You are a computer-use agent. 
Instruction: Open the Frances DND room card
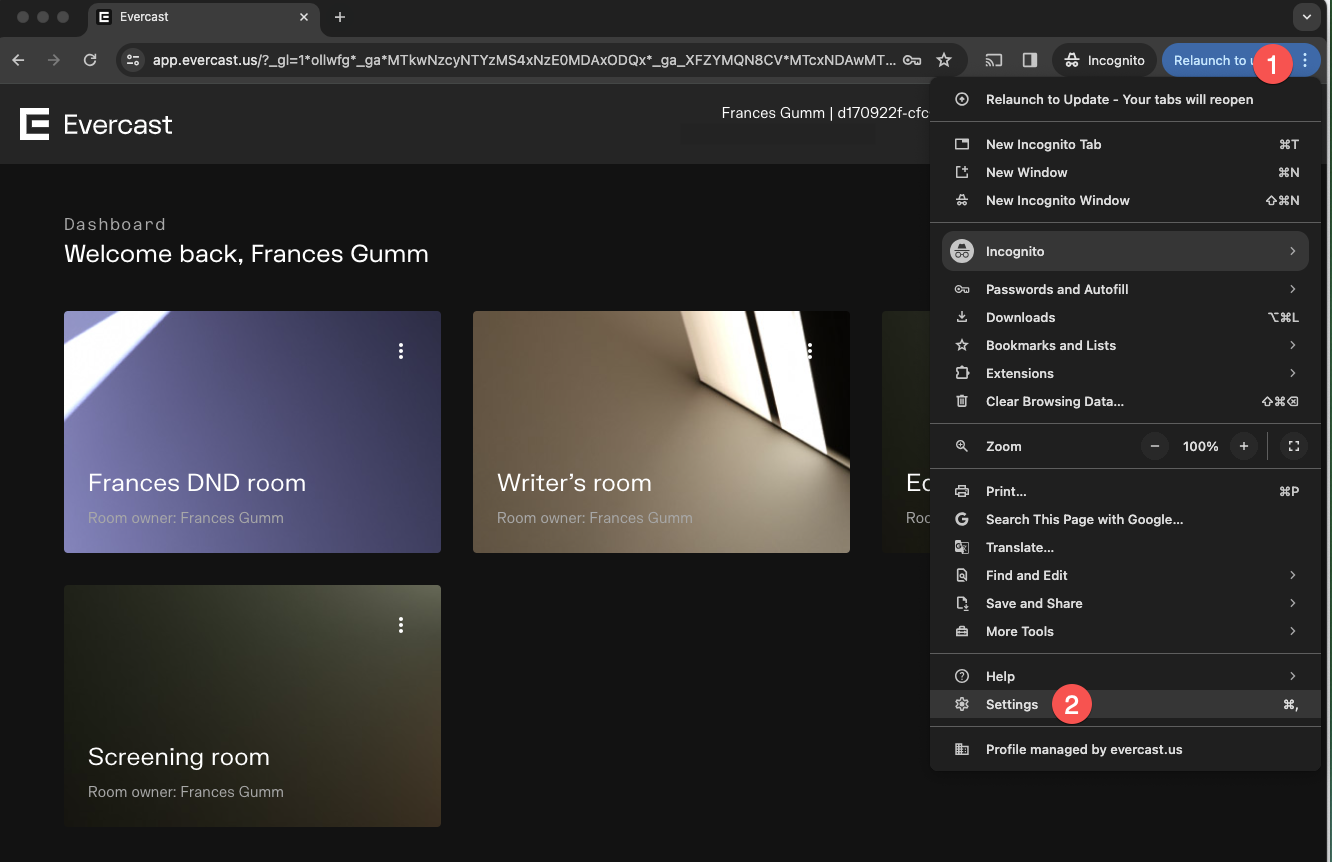click(252, 432)
